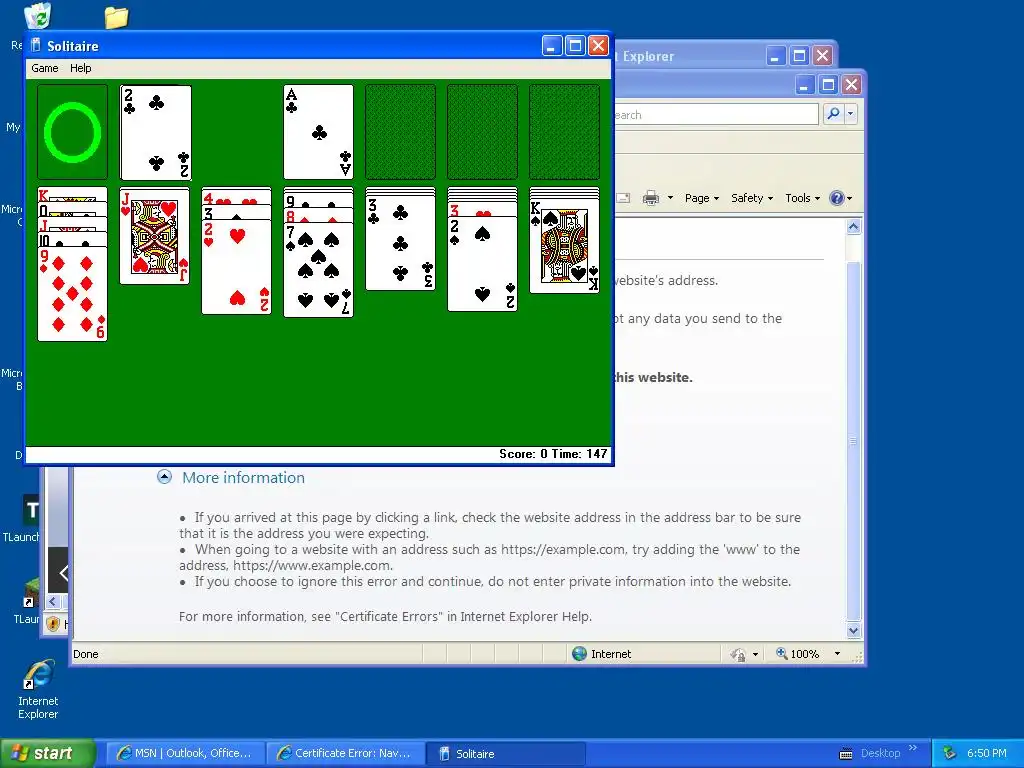Switch to Certificate Error taskbar window
1024x768 pixels.
pyautogui.click(x=345, y=754)
